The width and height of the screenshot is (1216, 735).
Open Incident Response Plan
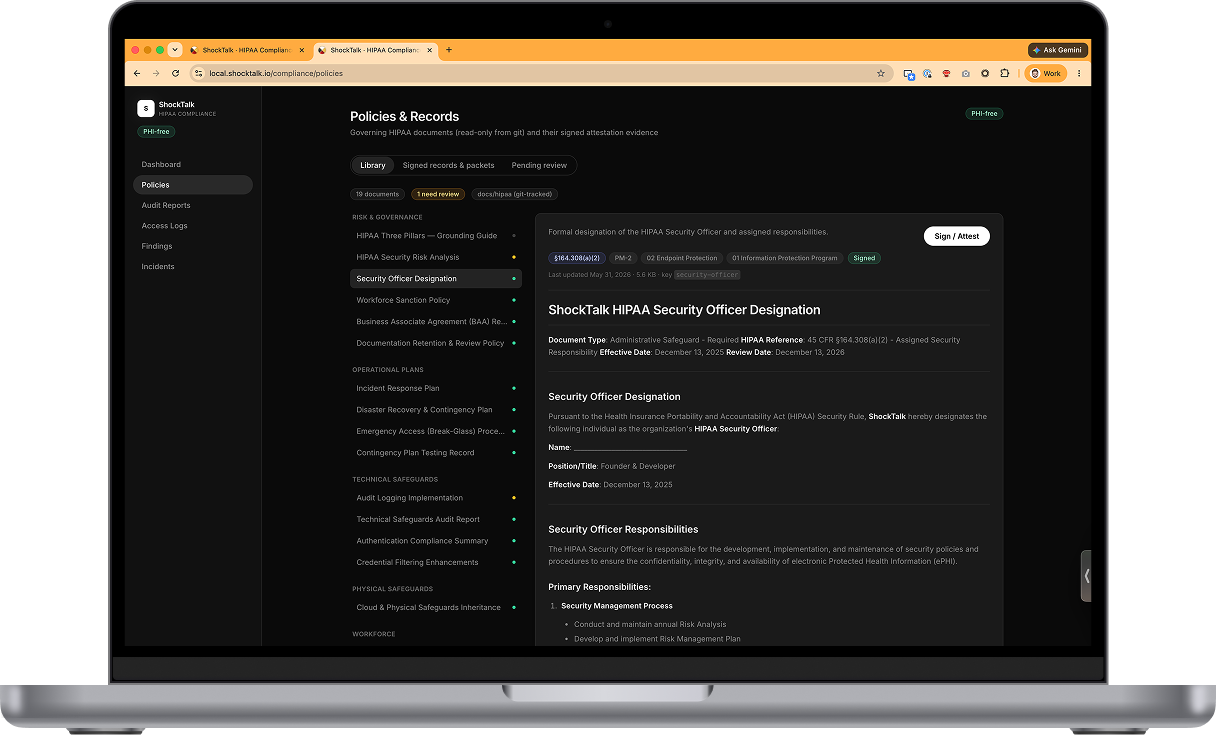[436, 388]
